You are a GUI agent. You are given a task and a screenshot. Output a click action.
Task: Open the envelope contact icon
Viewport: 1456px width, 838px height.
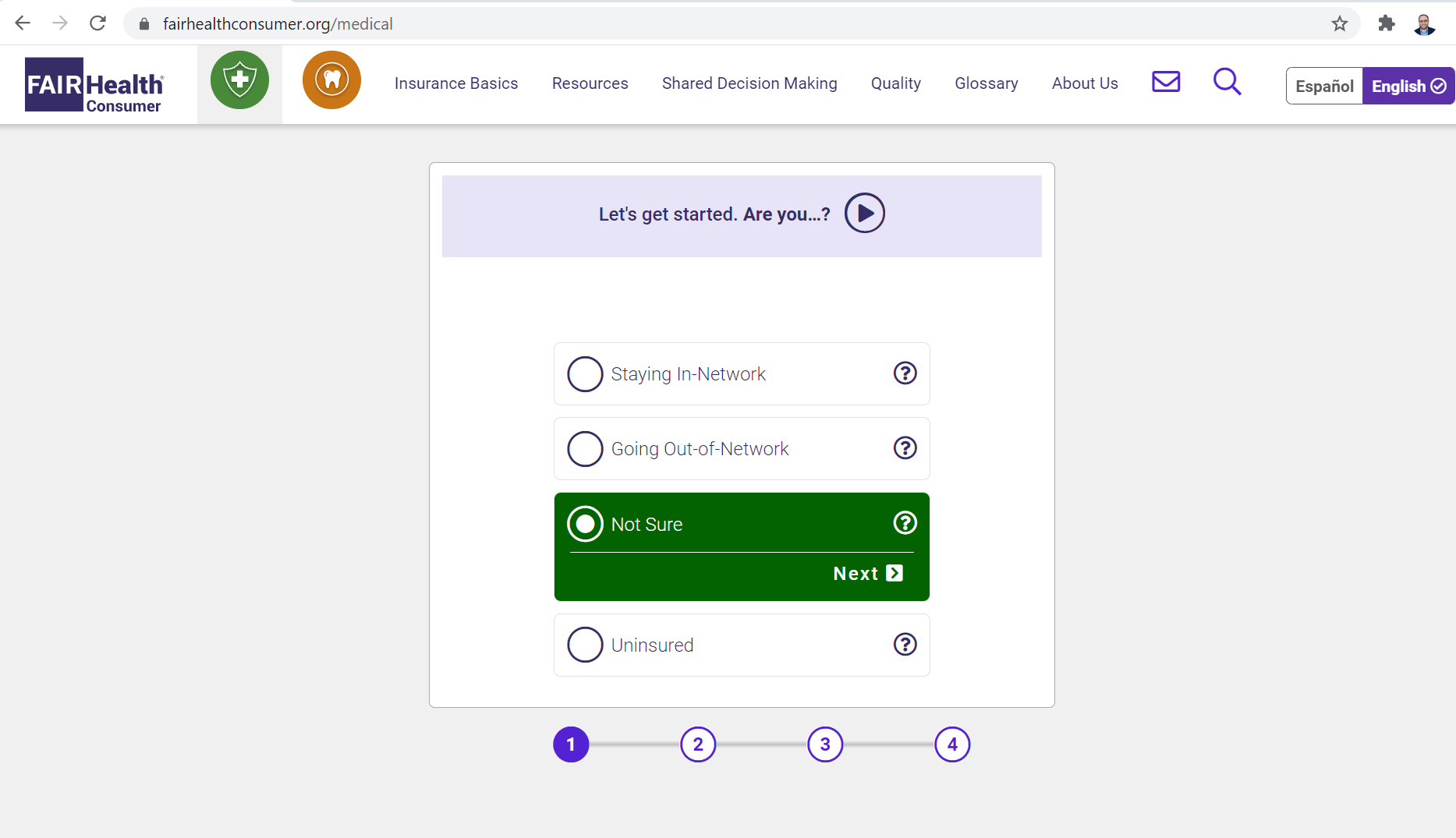(x=1165, y=82)
